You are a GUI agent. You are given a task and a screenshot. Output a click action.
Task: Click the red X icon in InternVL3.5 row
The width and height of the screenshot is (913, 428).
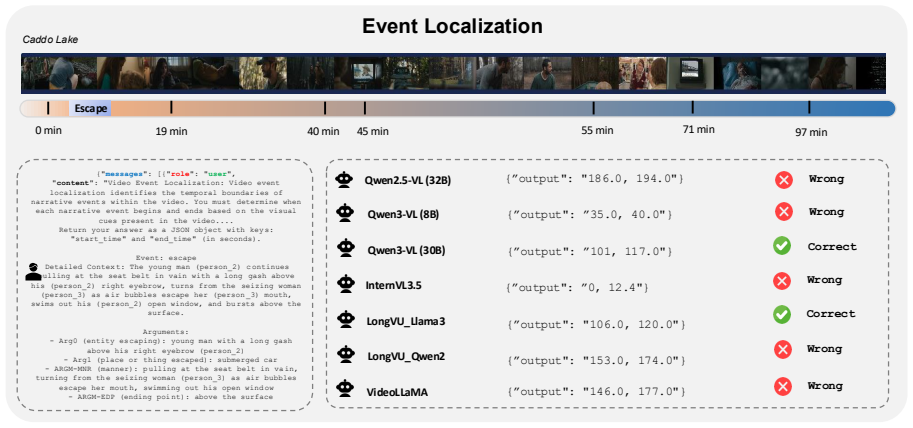pos(781,281)
